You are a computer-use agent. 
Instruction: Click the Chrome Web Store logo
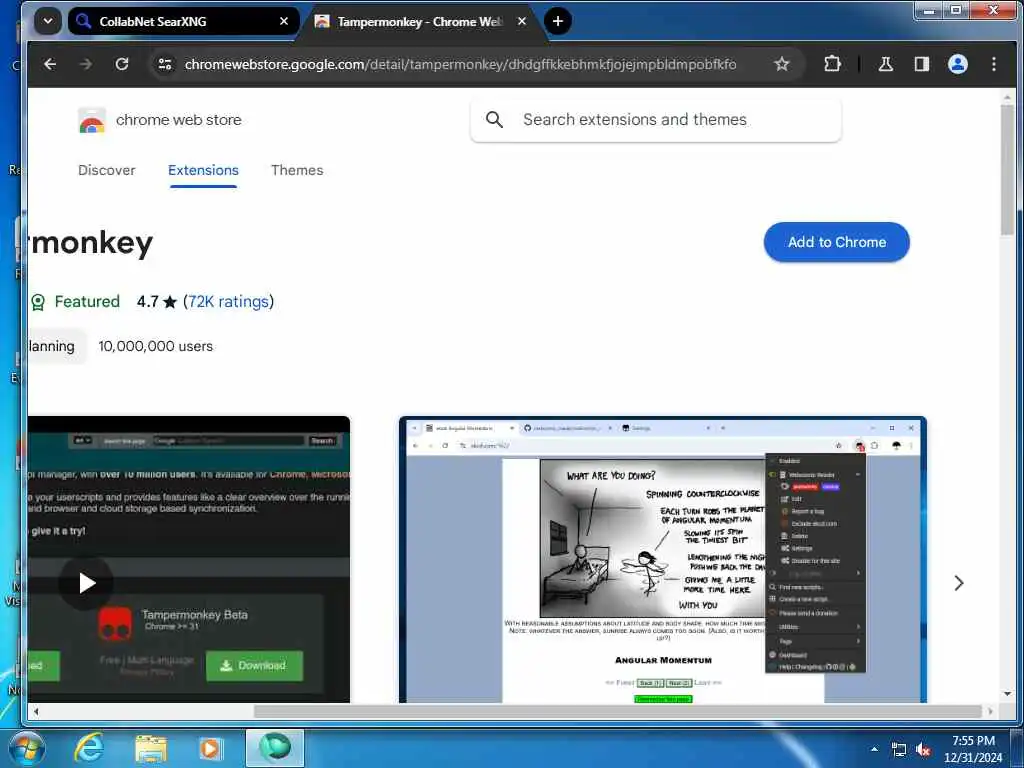(92, 120)
